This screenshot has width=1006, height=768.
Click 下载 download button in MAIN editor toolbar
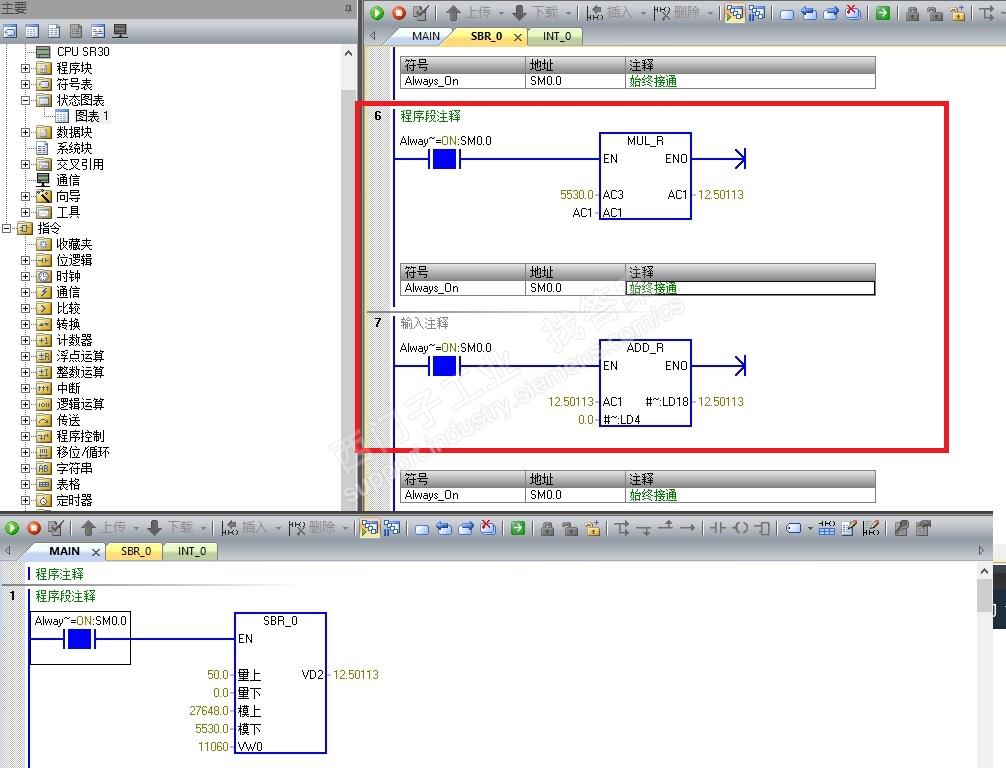pos(171,528)
